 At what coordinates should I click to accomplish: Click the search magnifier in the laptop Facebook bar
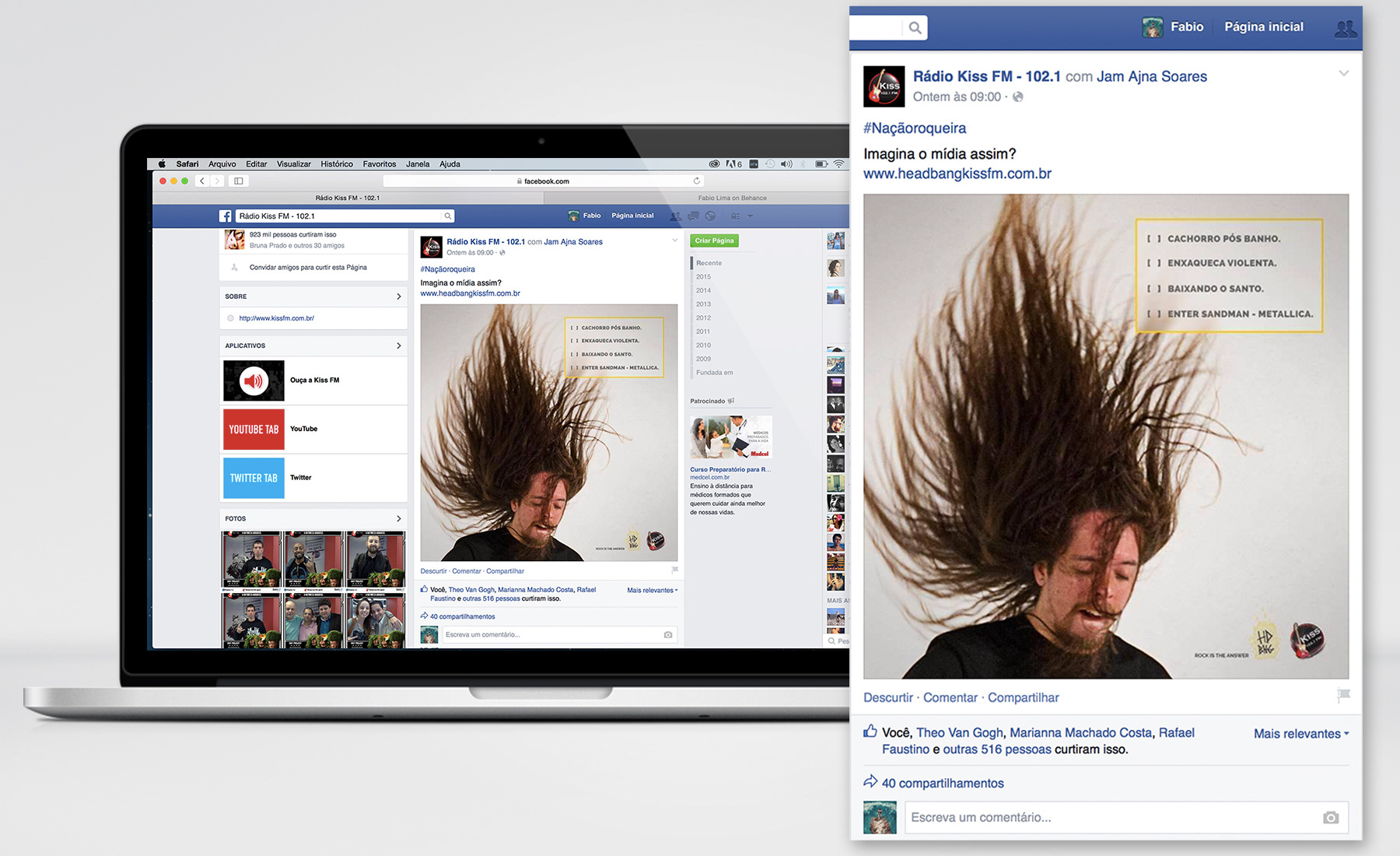tap(448, 216)
